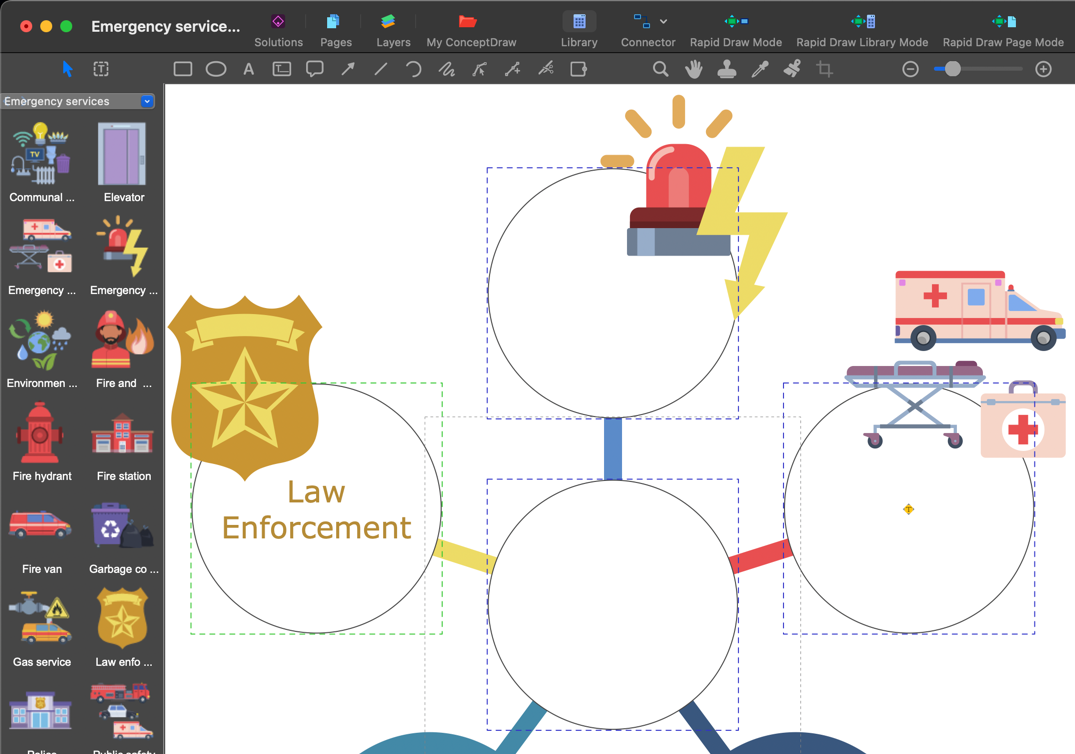Select the ambulance graphic on canvas
This screenshot has width=1075, height=754.
[x=979, y=310]
